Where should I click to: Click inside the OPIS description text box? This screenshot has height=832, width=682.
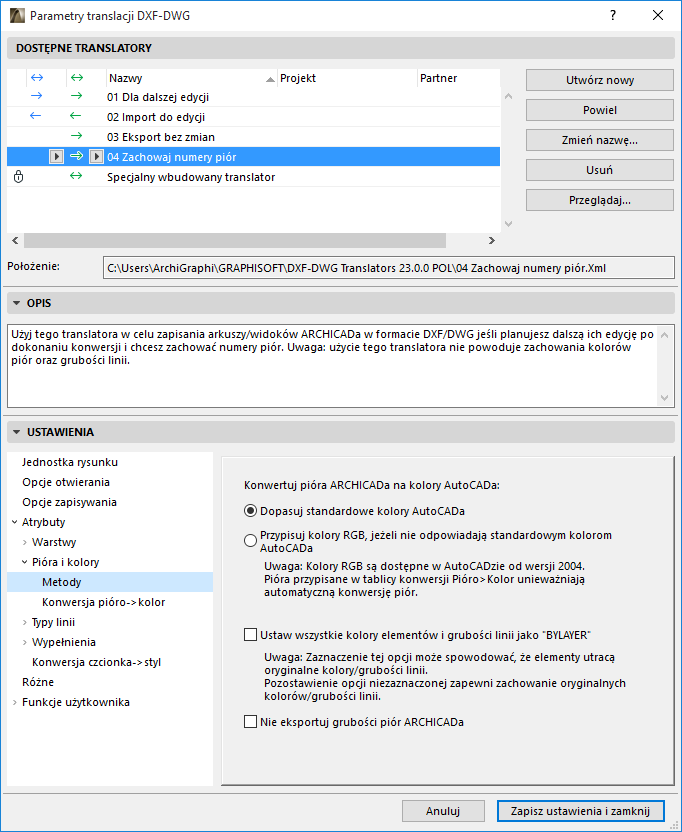[x=332, y=366]
